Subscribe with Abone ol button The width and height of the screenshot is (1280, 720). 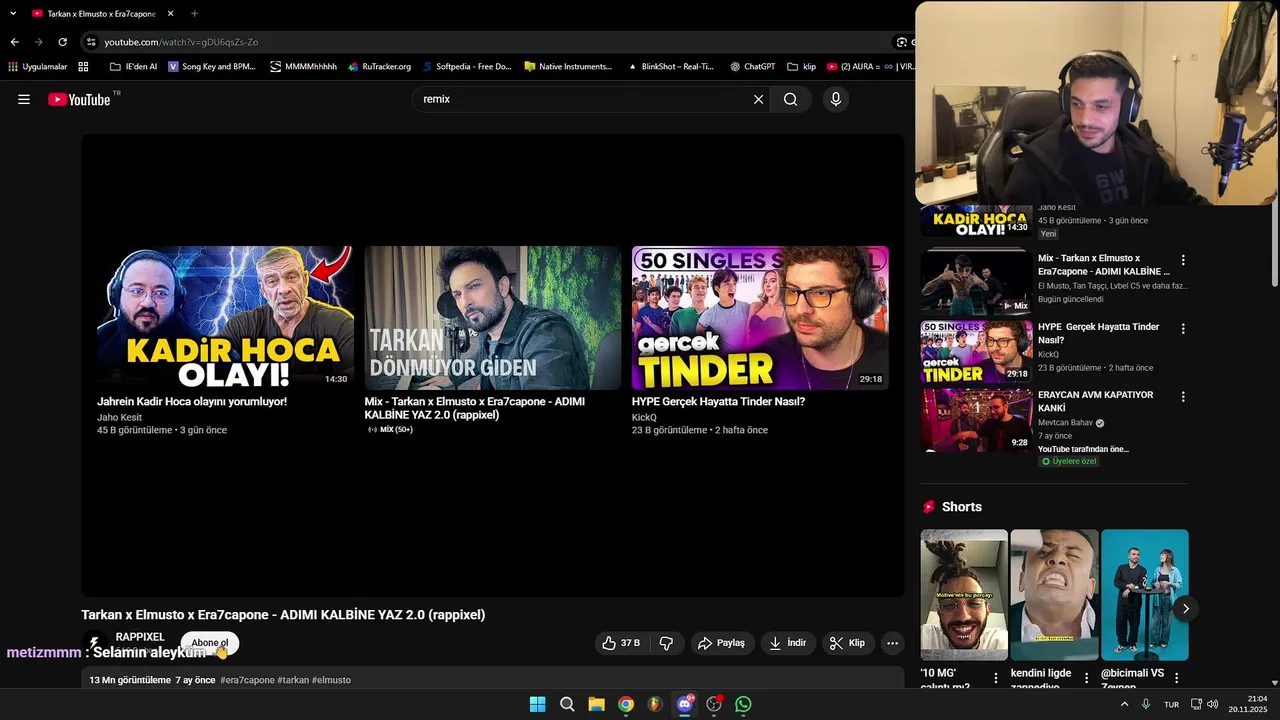click(x=210, y=643)
